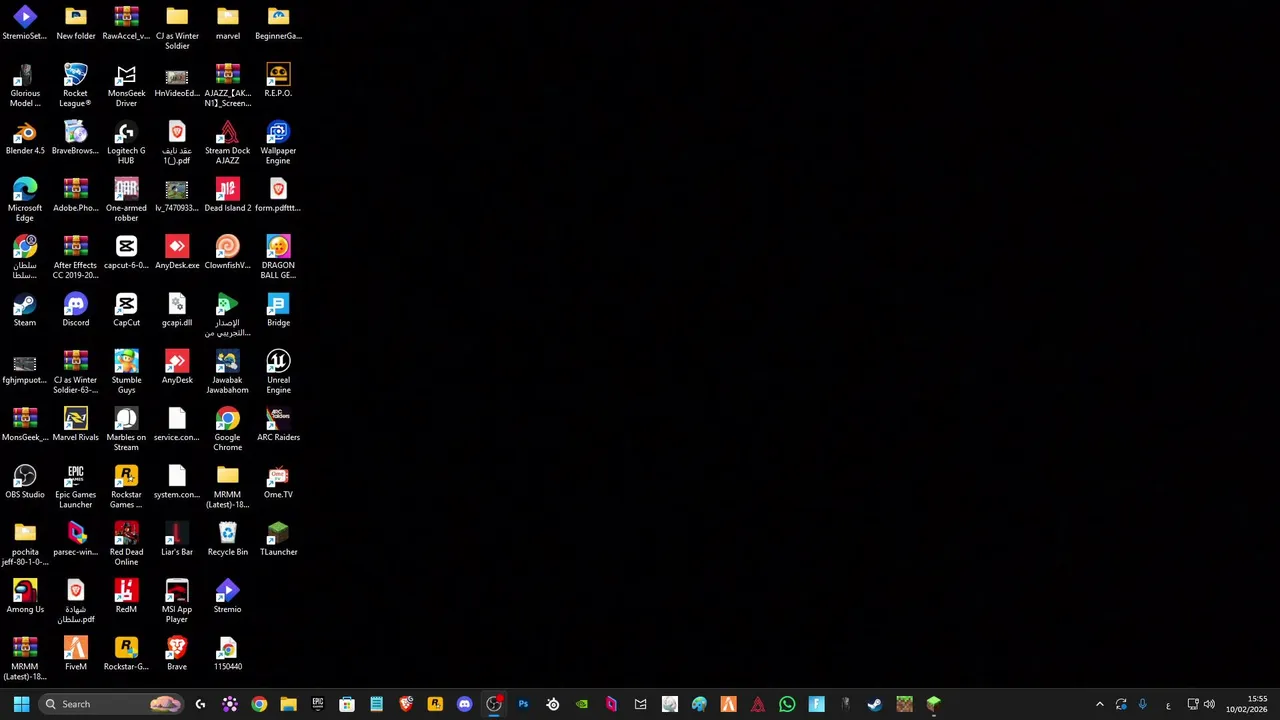Select the Epic Games Launcher desktop icon
Viewport: 1280px width, 720px height.
[75, 487]
